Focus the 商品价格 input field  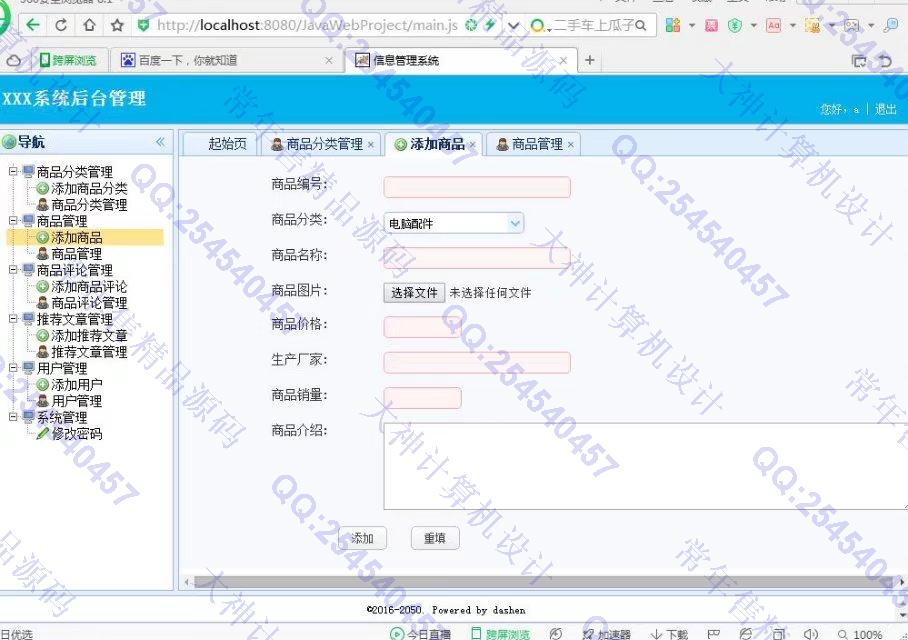pos(422,327)
